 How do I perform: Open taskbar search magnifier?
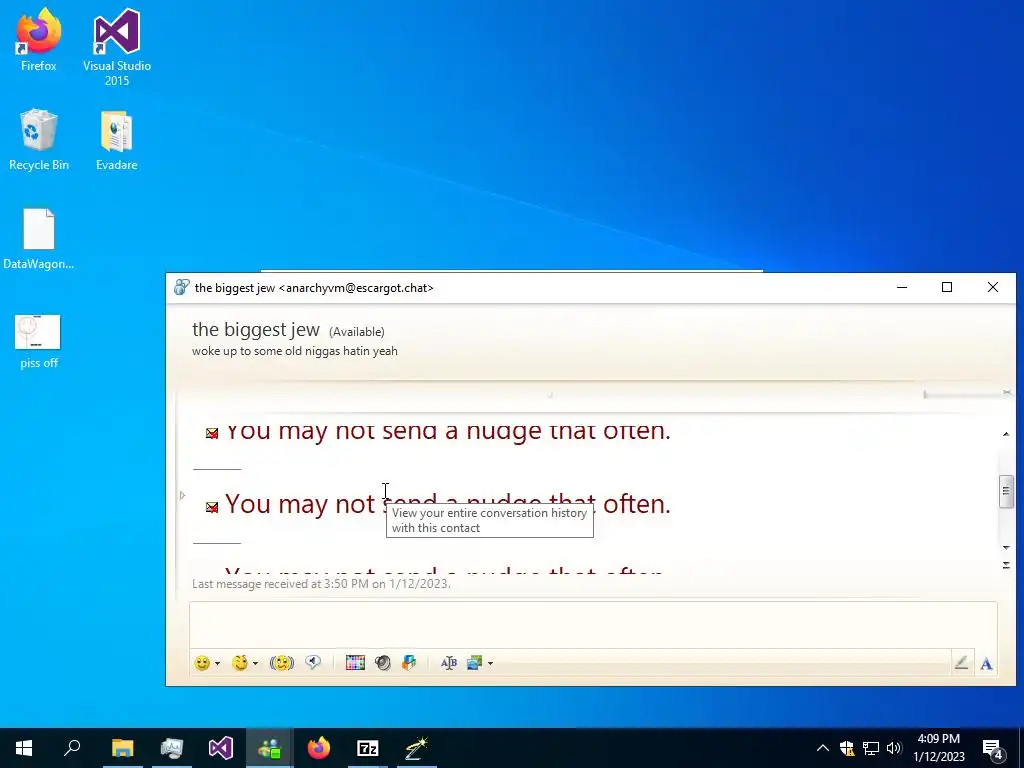[x=72, y=748]
